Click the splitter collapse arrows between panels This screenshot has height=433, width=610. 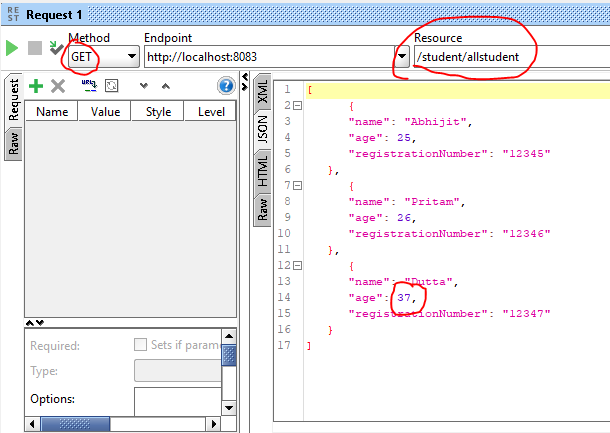(x=245, y=82)
